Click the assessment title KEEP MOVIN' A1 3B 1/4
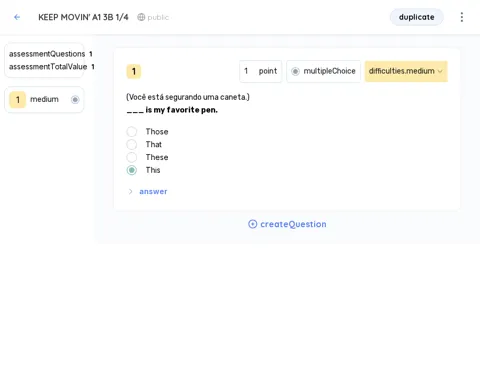 pos(83,17)
